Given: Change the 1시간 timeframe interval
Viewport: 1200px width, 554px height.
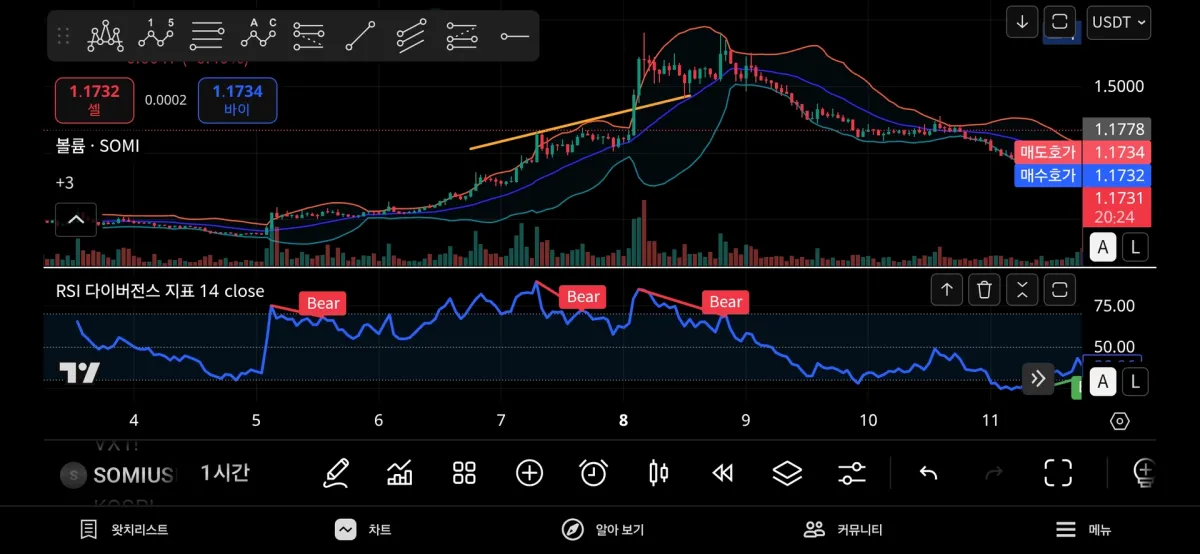Looking at the screenshot, I should [225, 473].
